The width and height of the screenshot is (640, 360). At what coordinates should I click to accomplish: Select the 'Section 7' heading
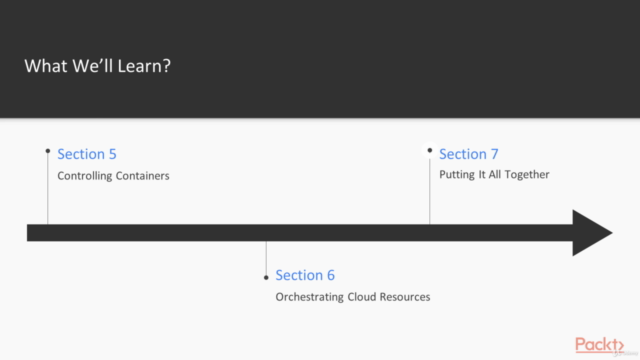click(x=469, y=154)
